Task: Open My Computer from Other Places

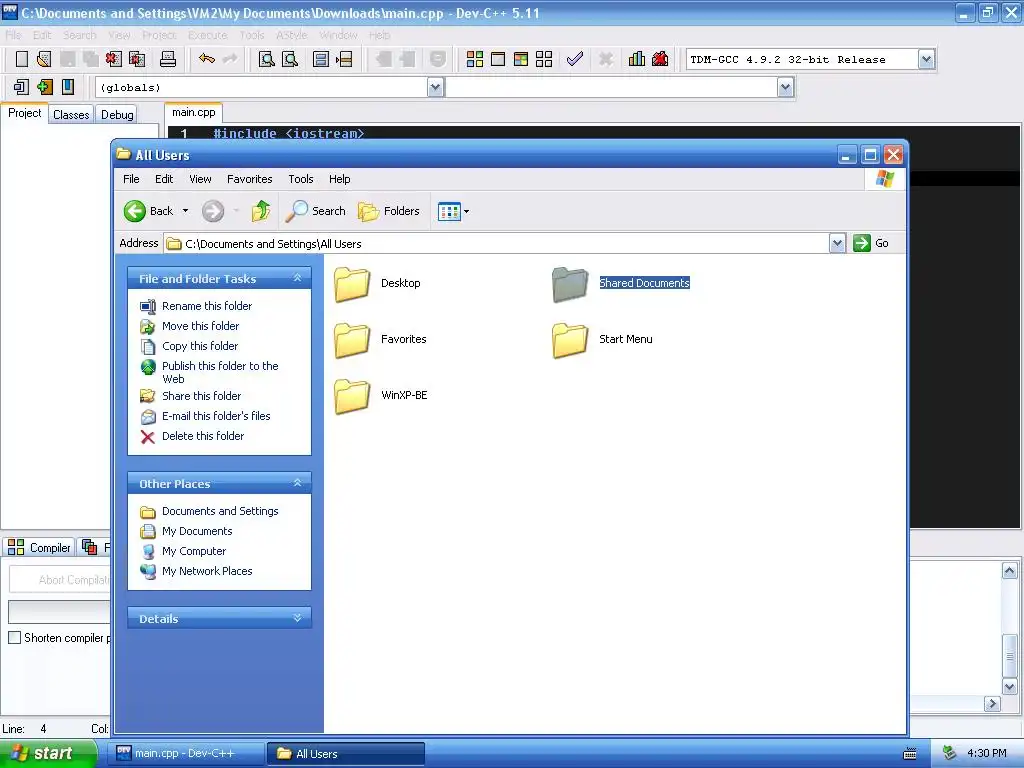Action: (194, 551)
